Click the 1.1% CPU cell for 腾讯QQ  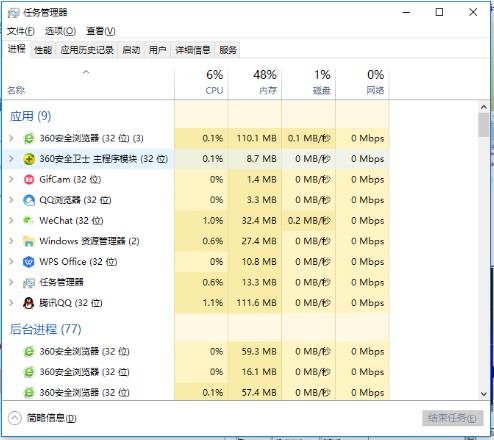coord(201,303)
